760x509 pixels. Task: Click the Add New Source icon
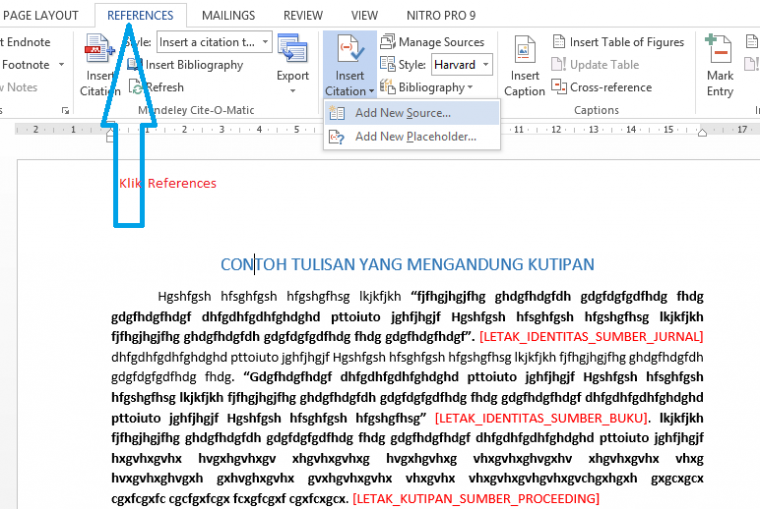337,113
